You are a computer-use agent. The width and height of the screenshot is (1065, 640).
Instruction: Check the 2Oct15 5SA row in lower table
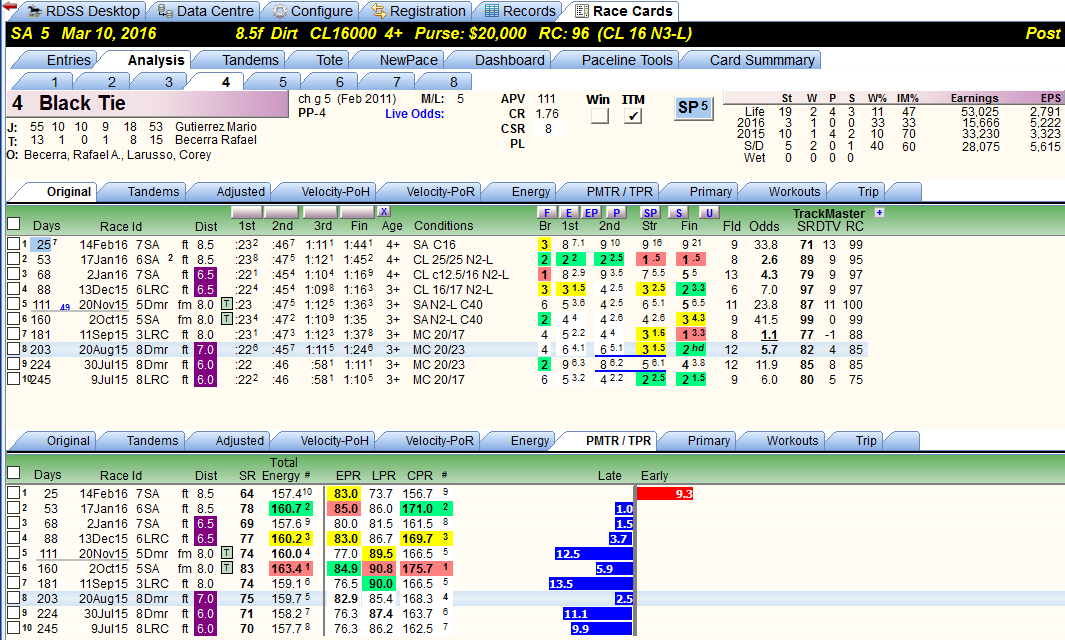click(x=14, y=567)
